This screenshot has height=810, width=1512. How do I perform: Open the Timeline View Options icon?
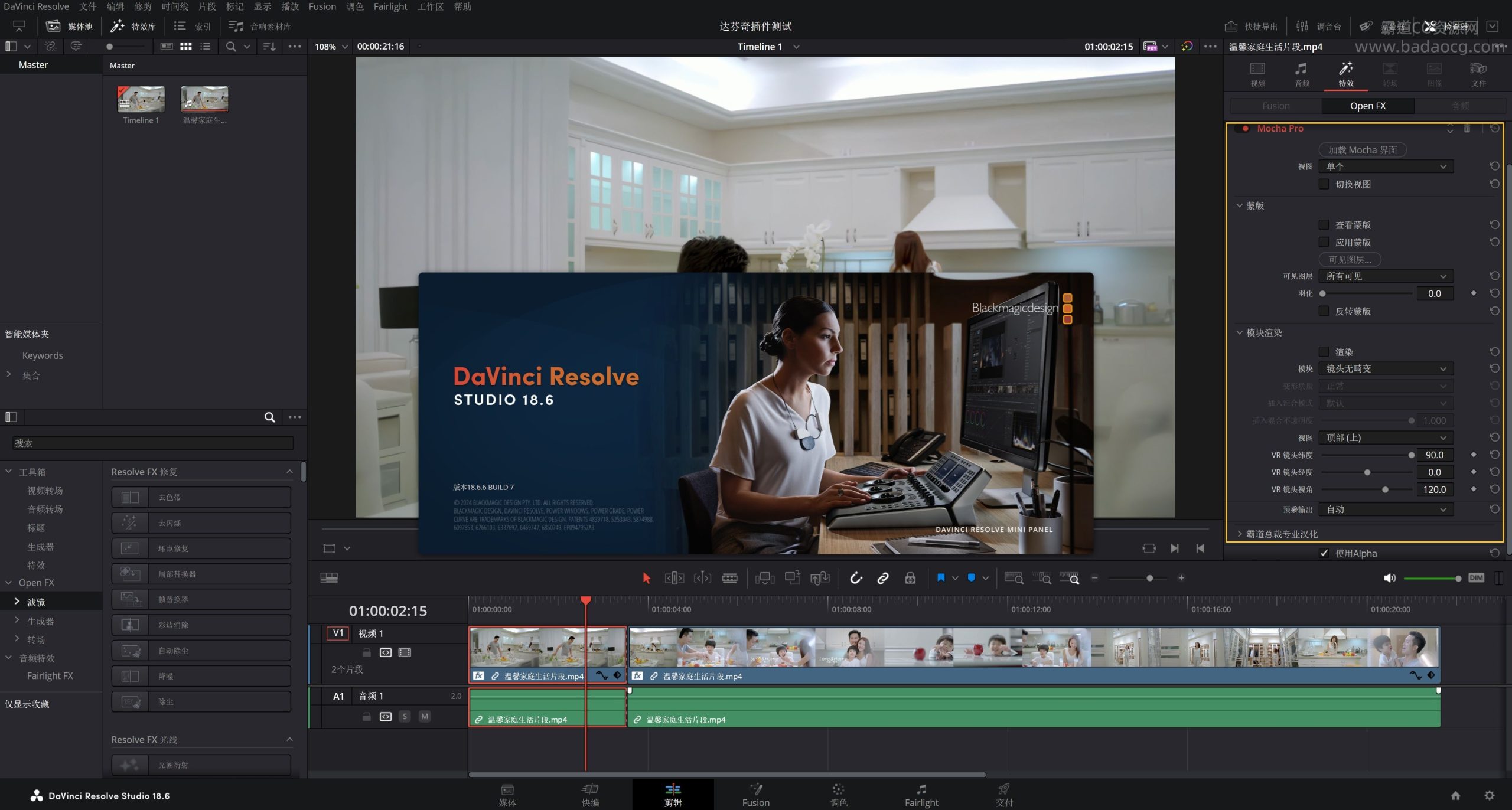[329, 578]
